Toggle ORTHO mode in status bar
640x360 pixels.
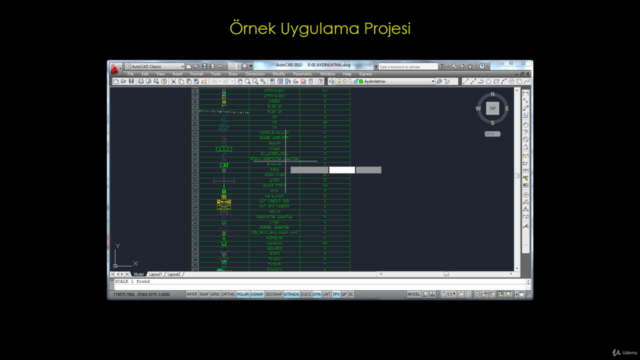tap(229, 294)
